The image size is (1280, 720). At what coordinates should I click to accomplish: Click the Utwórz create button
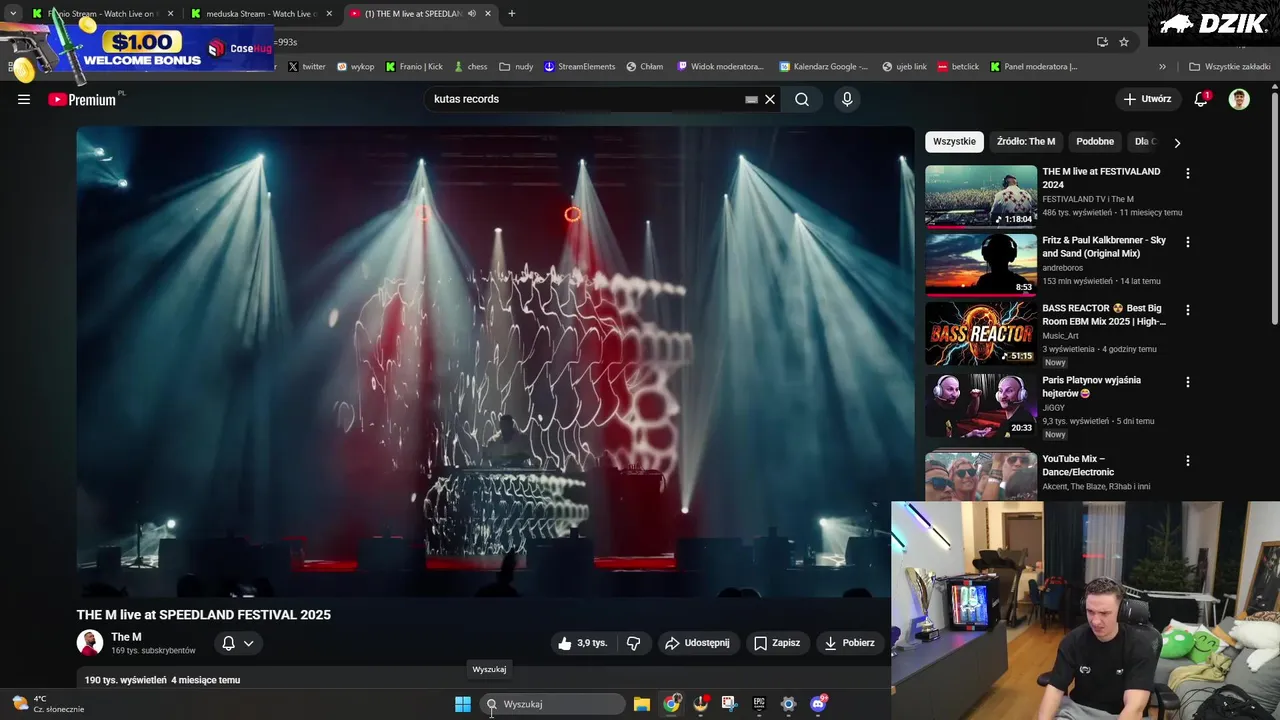click(1147, 99)
